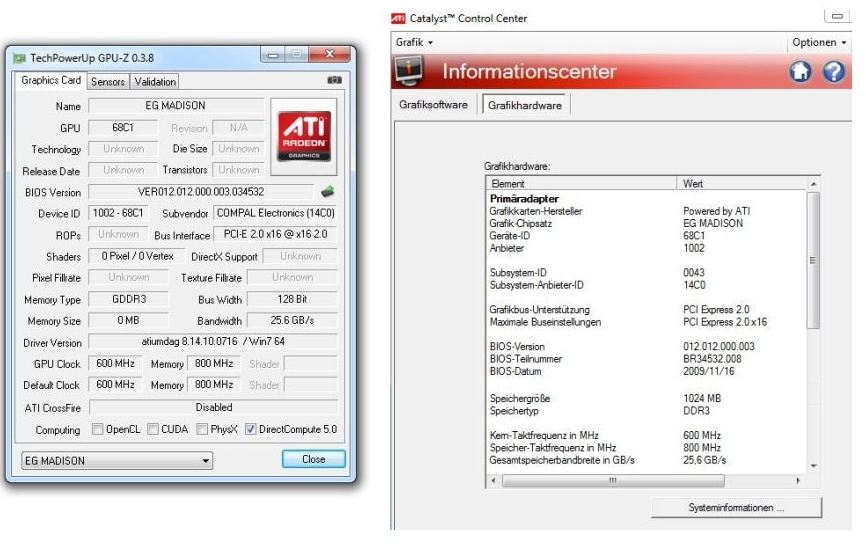Switch to the Grafiksoftware tab
Viewport: 866px width, 549px height.
[x=434, y=105]
